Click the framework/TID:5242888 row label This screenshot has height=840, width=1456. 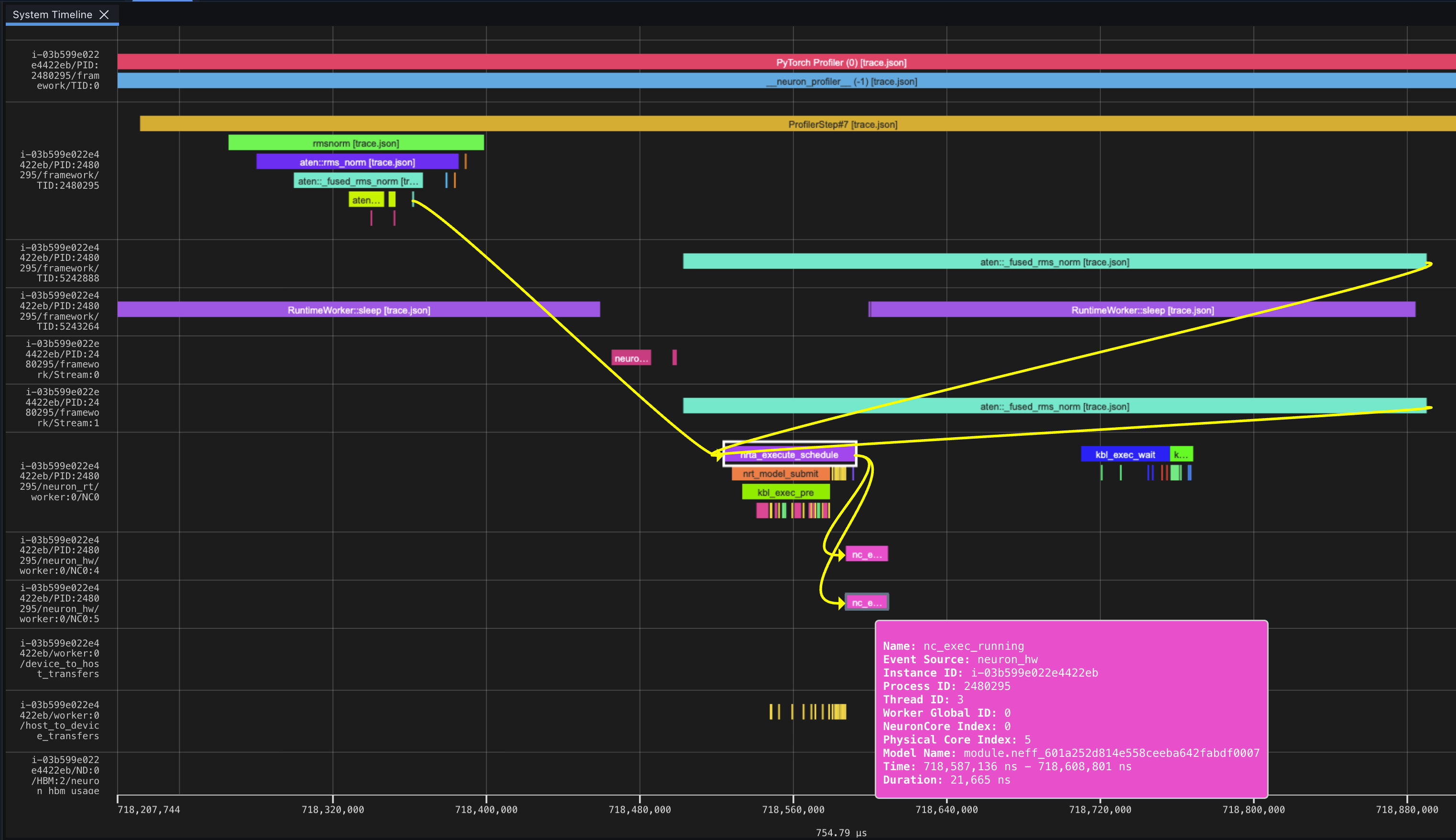[59, 262]
